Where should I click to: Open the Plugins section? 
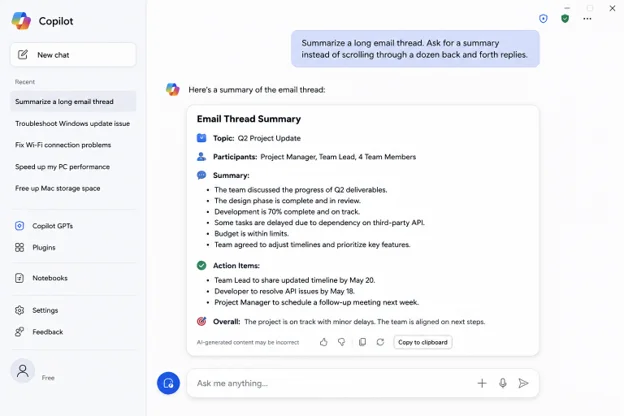[44, 247]
